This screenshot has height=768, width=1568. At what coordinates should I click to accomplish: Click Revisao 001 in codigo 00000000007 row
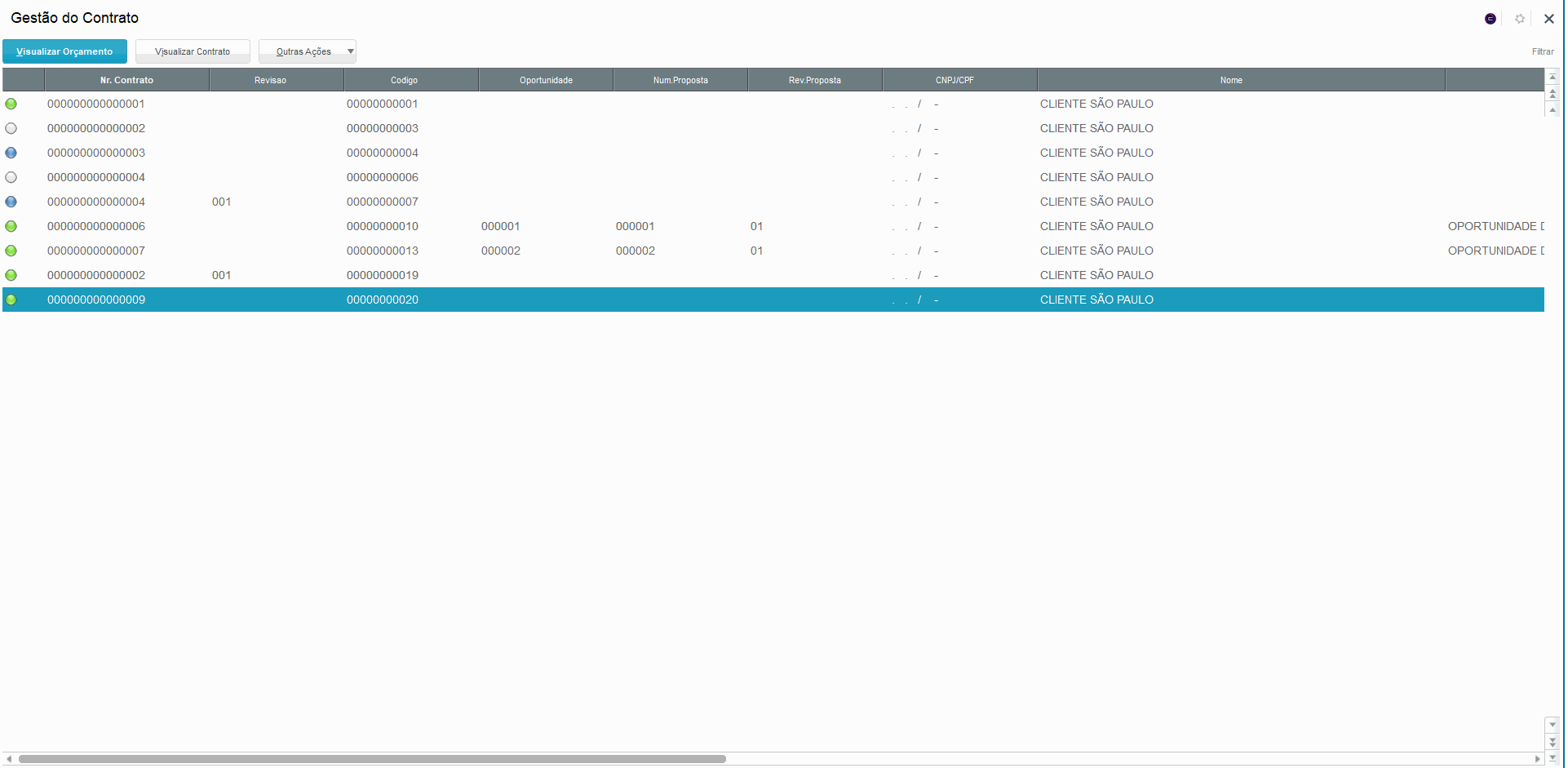click(x=221, y=202)
